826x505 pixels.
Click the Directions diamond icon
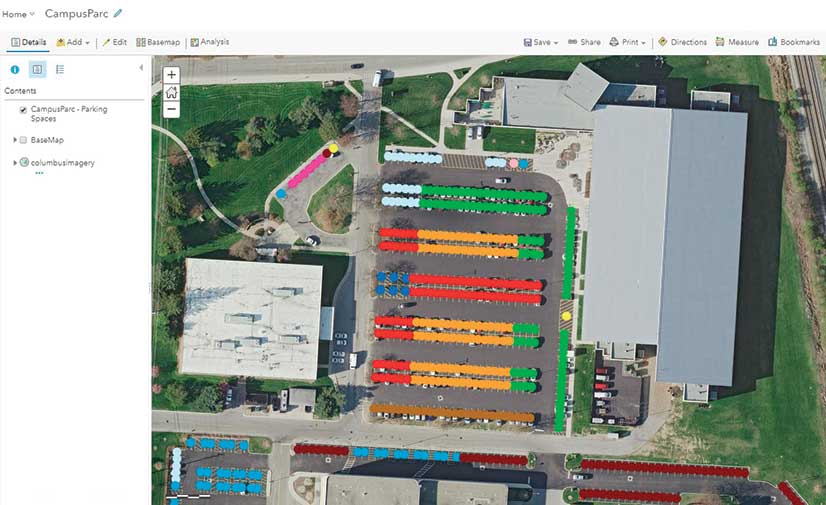point(663,42)
